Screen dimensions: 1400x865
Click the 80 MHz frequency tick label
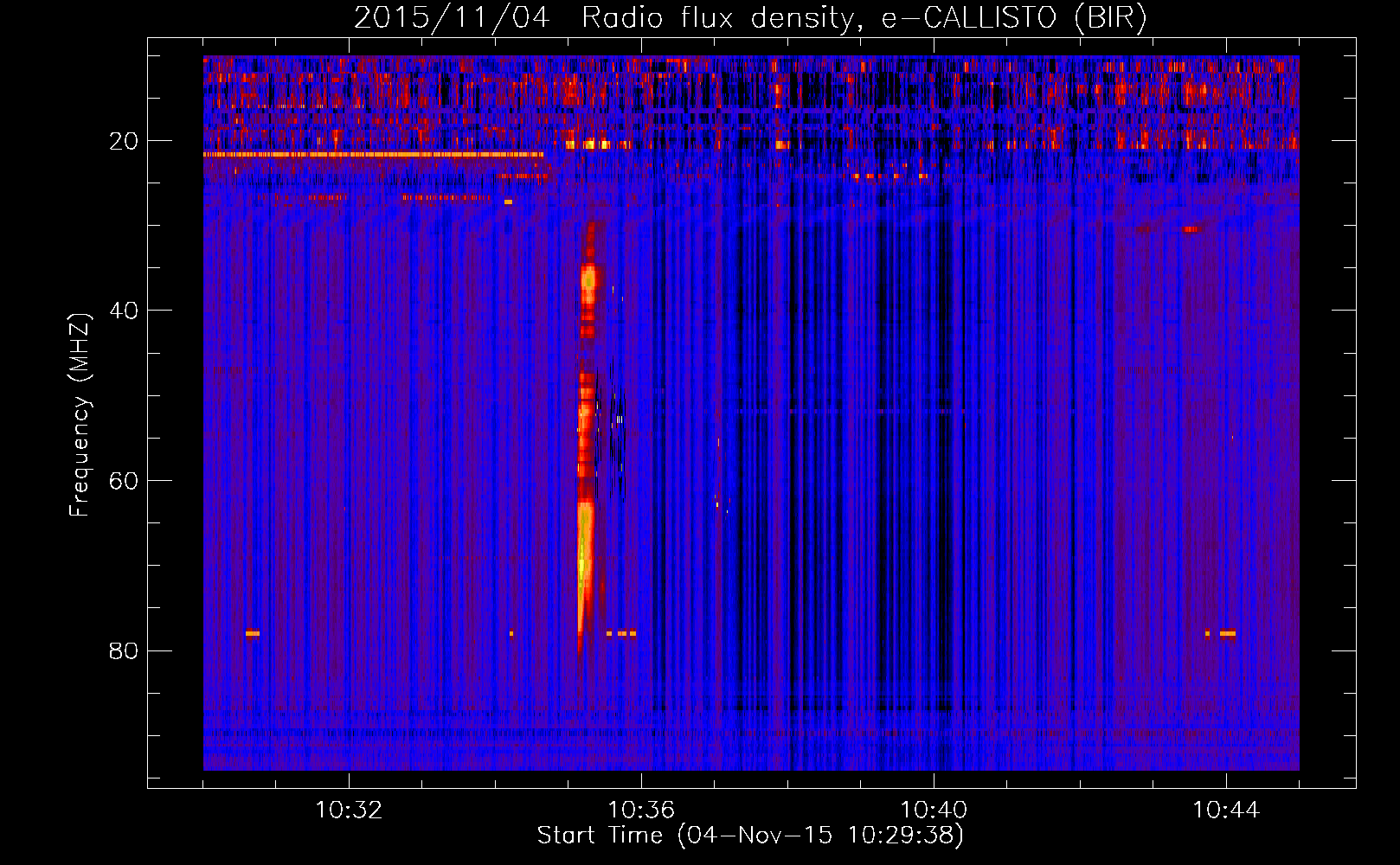[x=124, y=650]
